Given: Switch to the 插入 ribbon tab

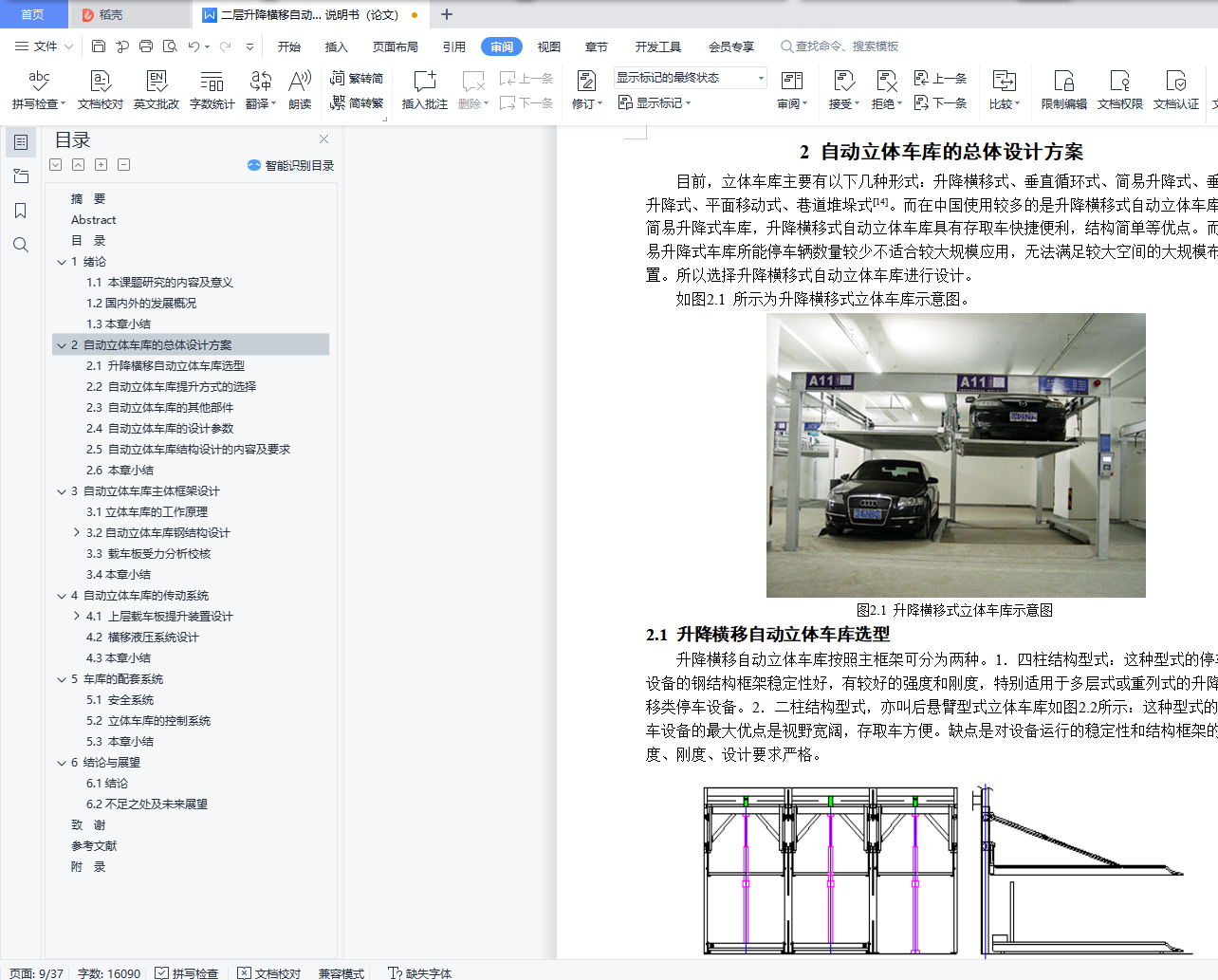Looking at the screenshot, I should pyautogui.click(x=337, y=46).
